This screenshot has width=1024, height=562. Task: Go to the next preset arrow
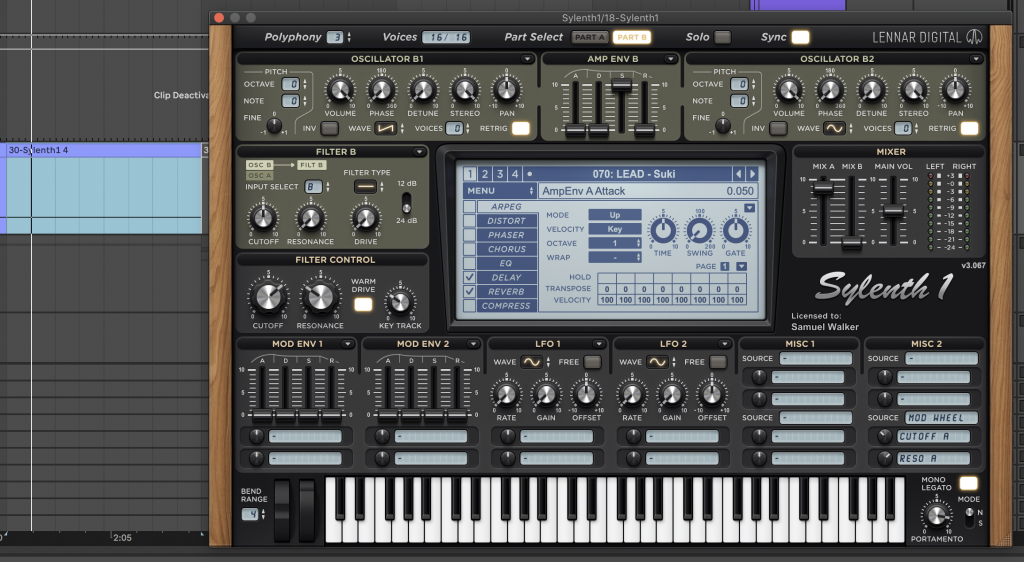click(x=751, y=174)
